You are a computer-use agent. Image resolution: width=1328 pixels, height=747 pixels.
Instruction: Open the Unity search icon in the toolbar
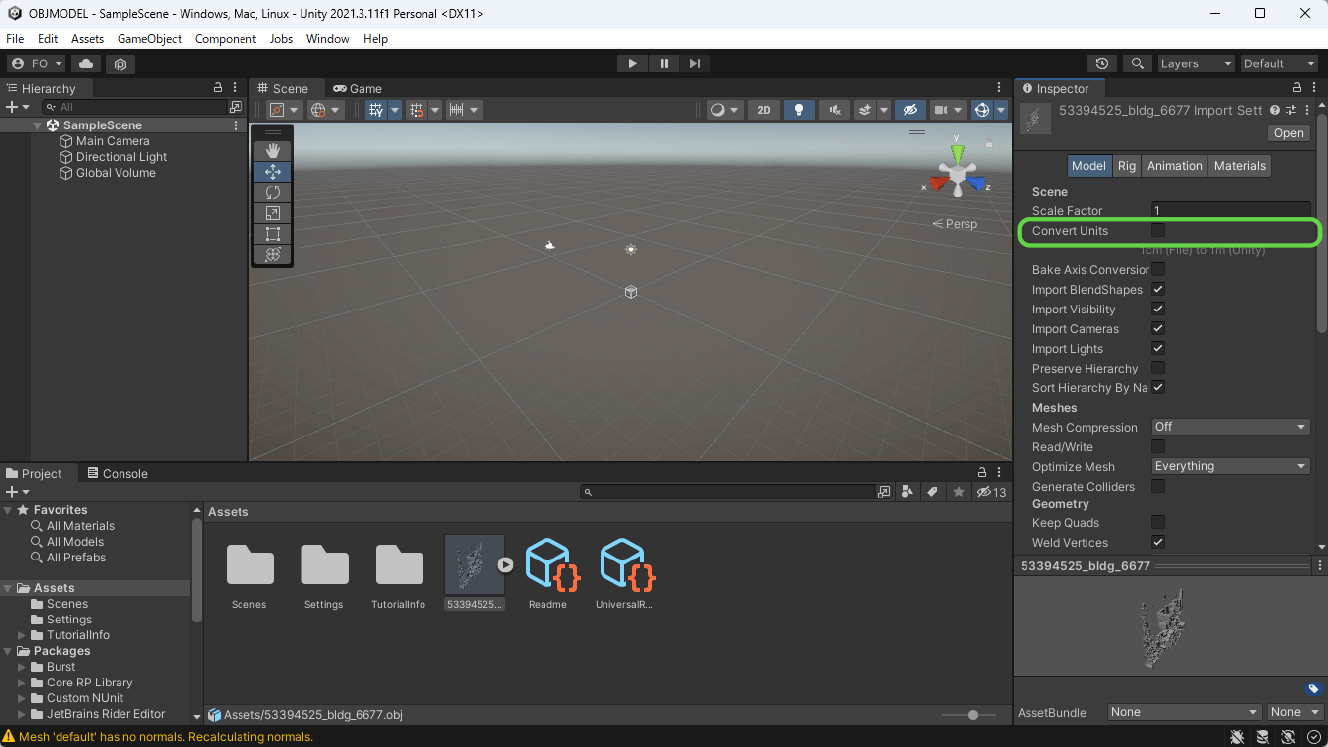point(1137,63)
